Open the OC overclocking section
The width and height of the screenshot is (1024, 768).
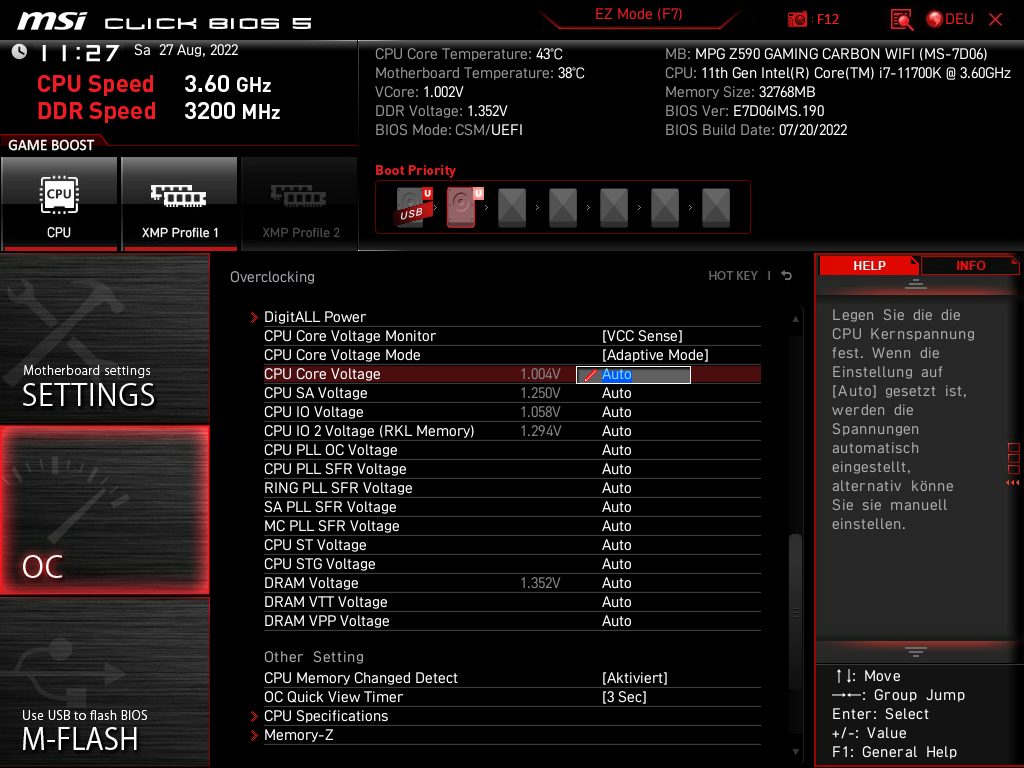coord(104,511)
